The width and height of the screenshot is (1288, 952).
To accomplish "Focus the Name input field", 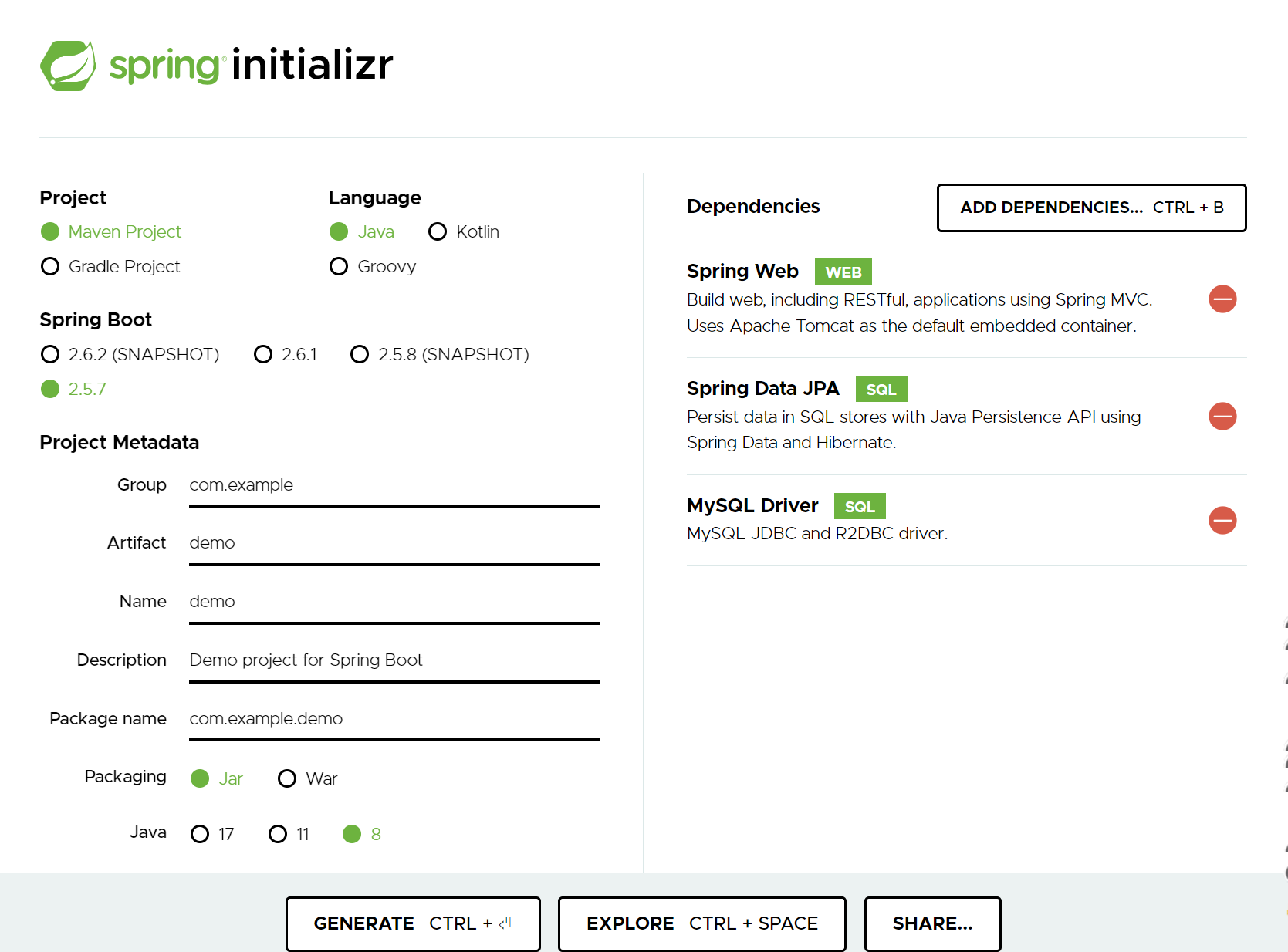I will click(394, 603).
